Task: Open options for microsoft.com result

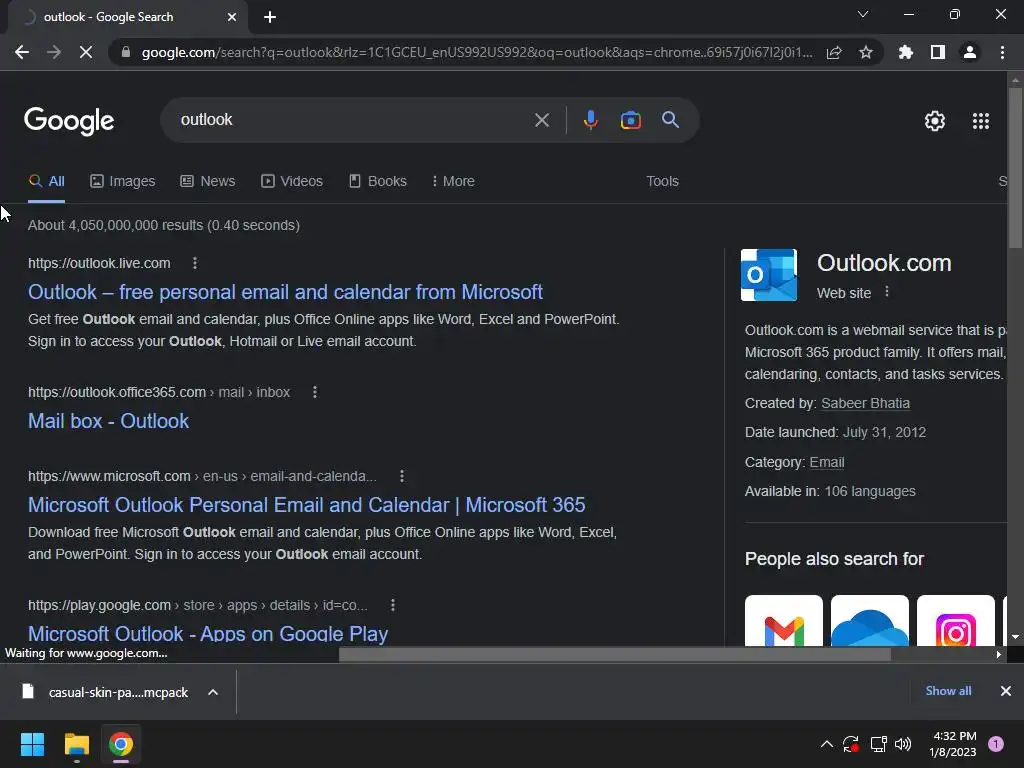Action: coord(402,476)
